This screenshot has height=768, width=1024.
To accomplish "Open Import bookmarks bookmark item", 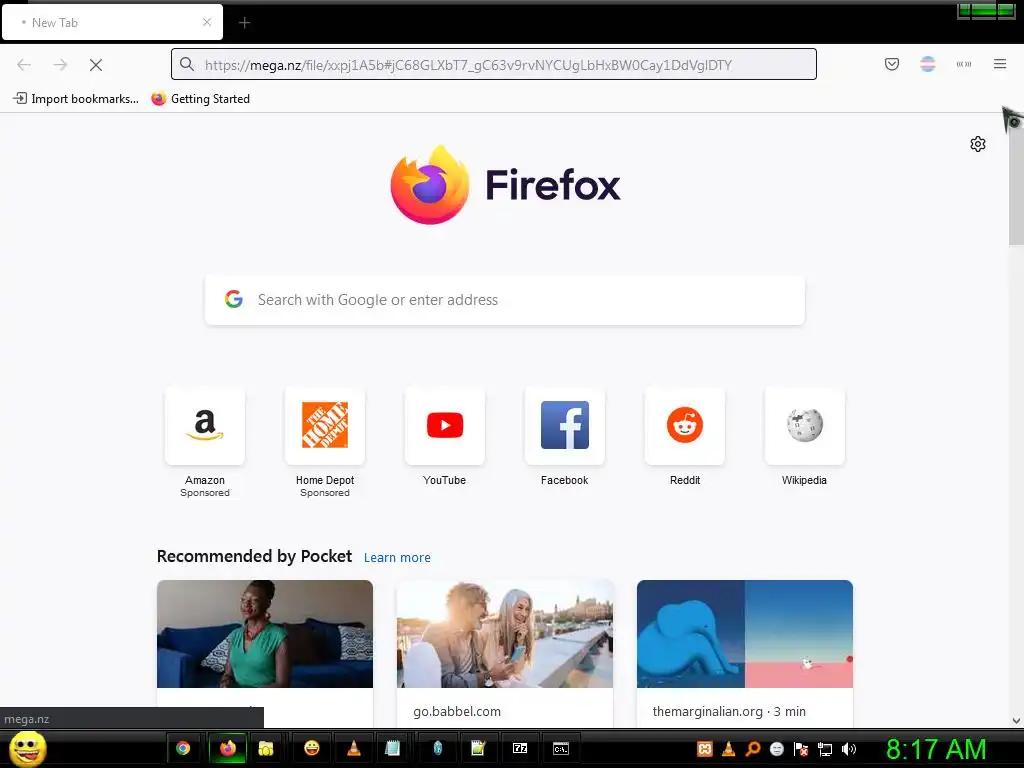I will coord(76,99).
